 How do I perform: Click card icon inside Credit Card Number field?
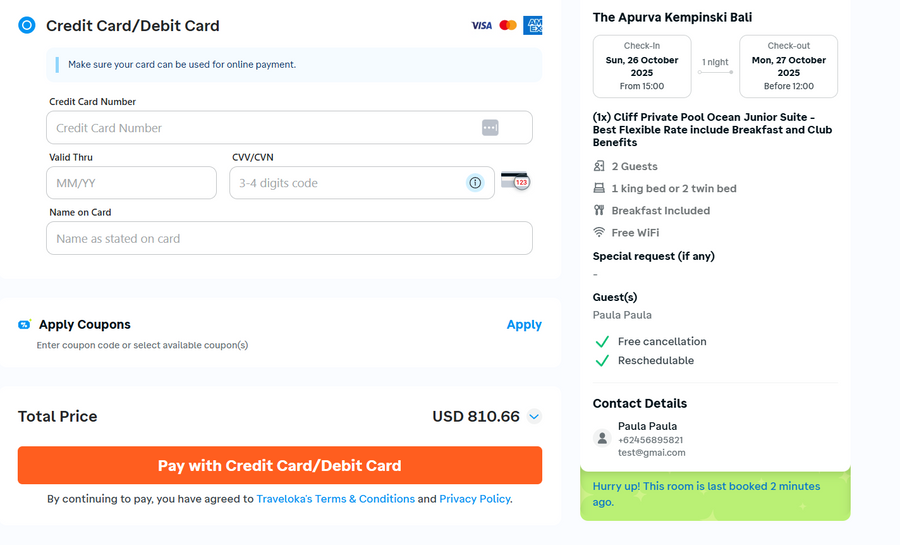tap(490, 127)
